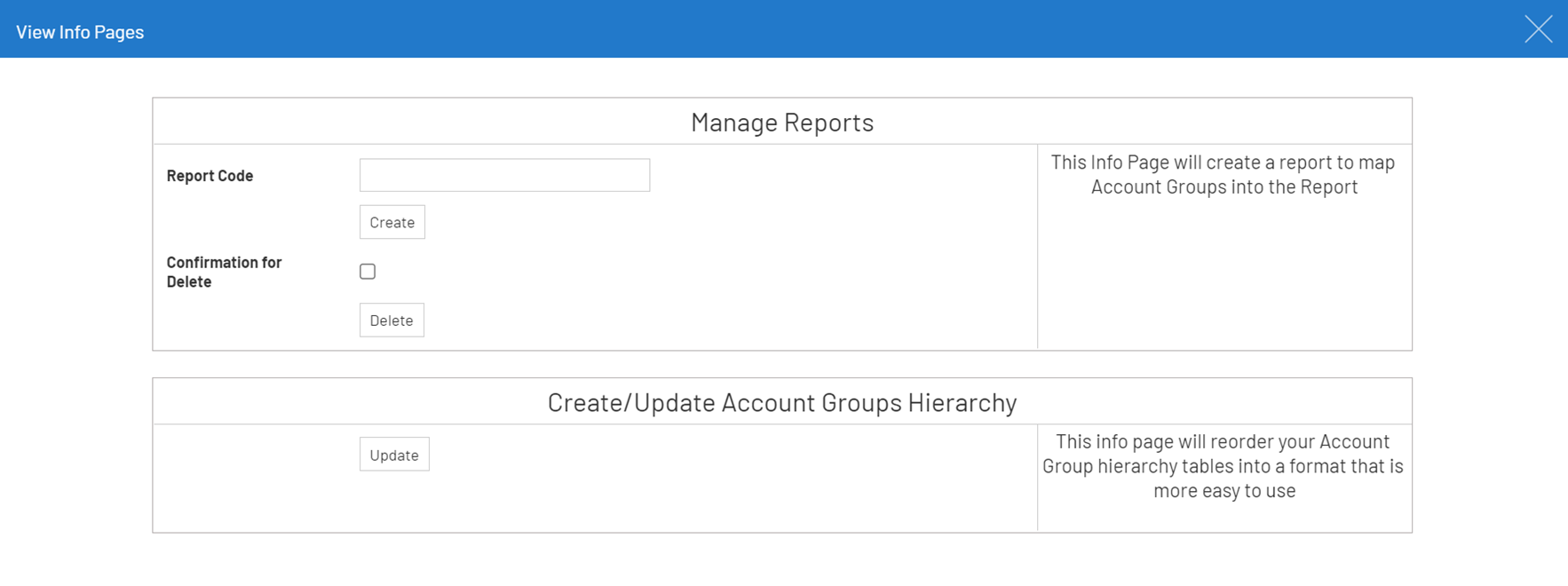This screenshot has height=586, width=1568.
Task: Click the phrase "Account Groups into the Report"
Action: [1224, 186]
